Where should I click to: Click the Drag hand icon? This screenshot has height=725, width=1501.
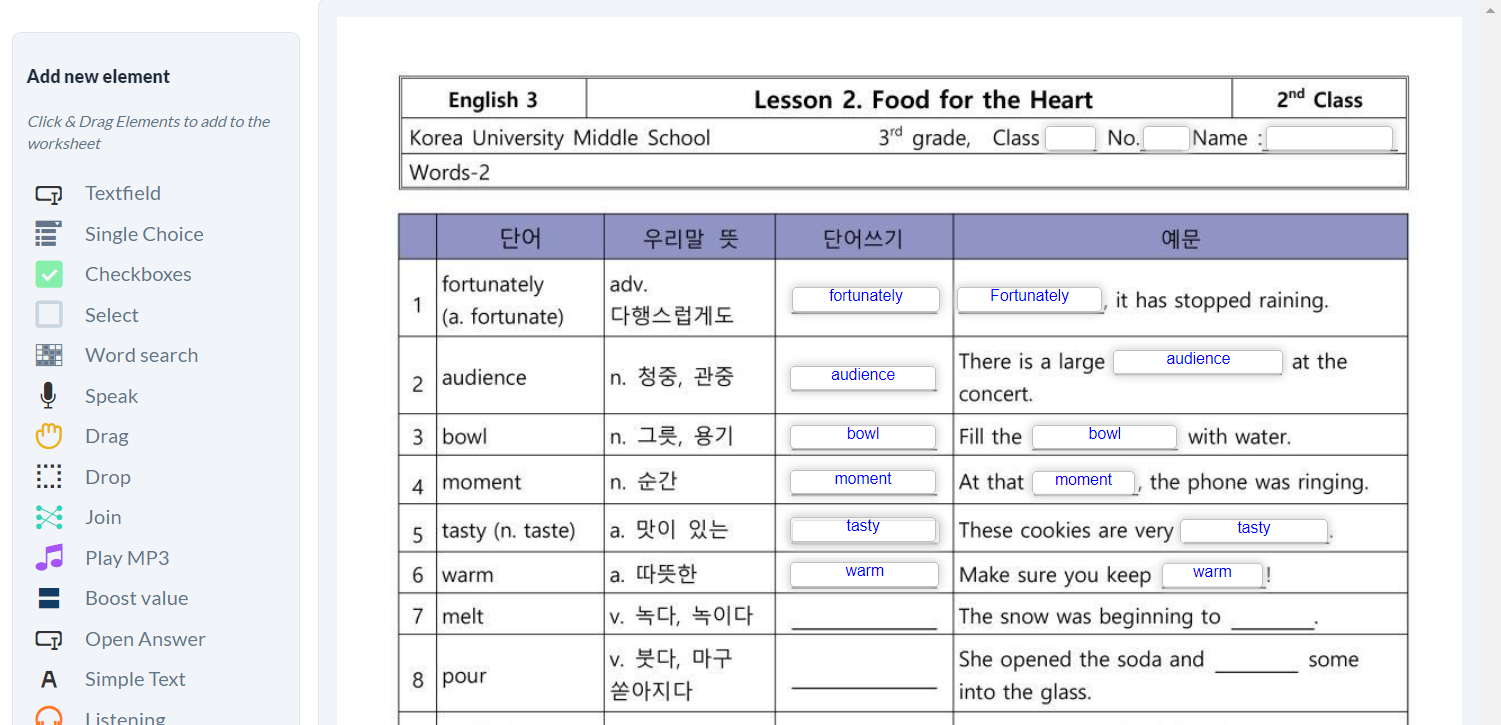[x=48, y=436]
